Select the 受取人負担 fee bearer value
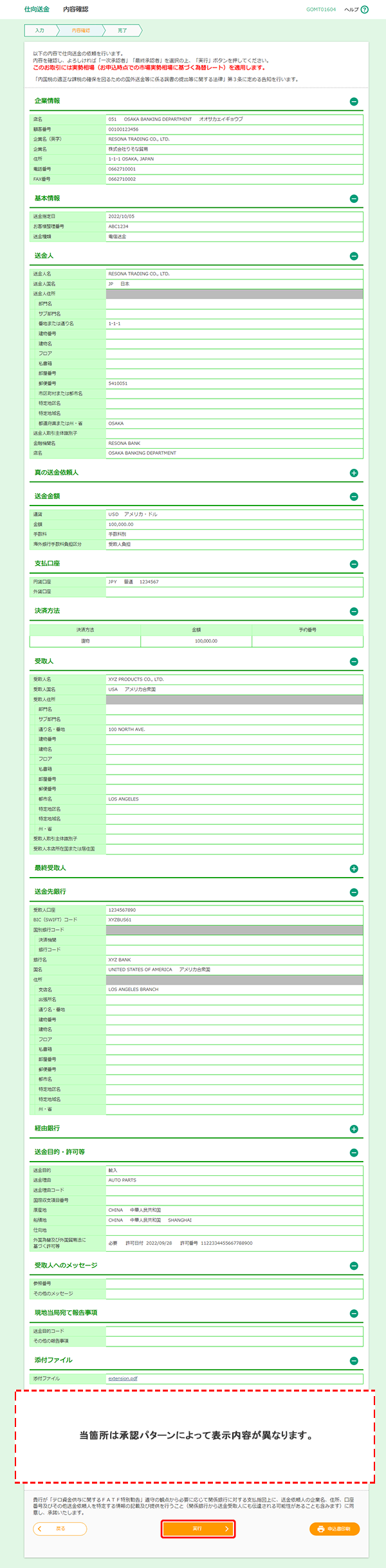Viewport: 386px width, 1568px height. (x=120, y=545)
